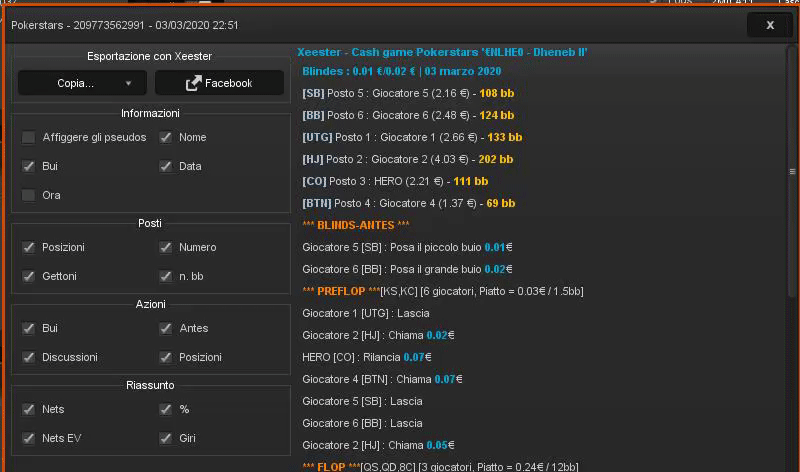Toggle Bui checkbox under Informazioni
The image size is (800, 472).
[x=29, y=166]
